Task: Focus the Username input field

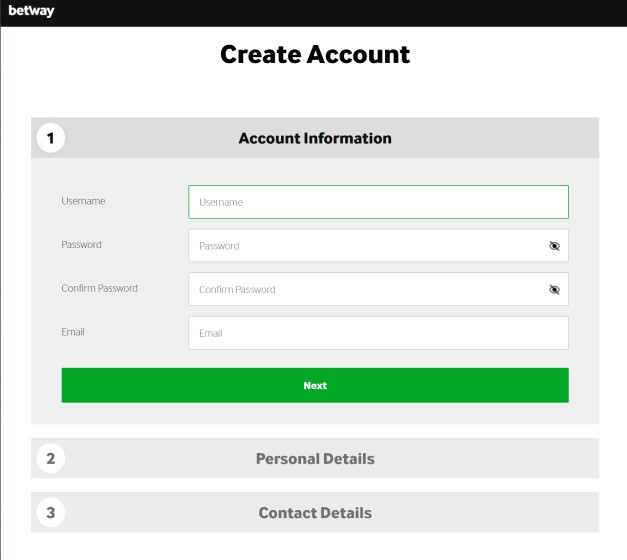Action: point(378,202)
